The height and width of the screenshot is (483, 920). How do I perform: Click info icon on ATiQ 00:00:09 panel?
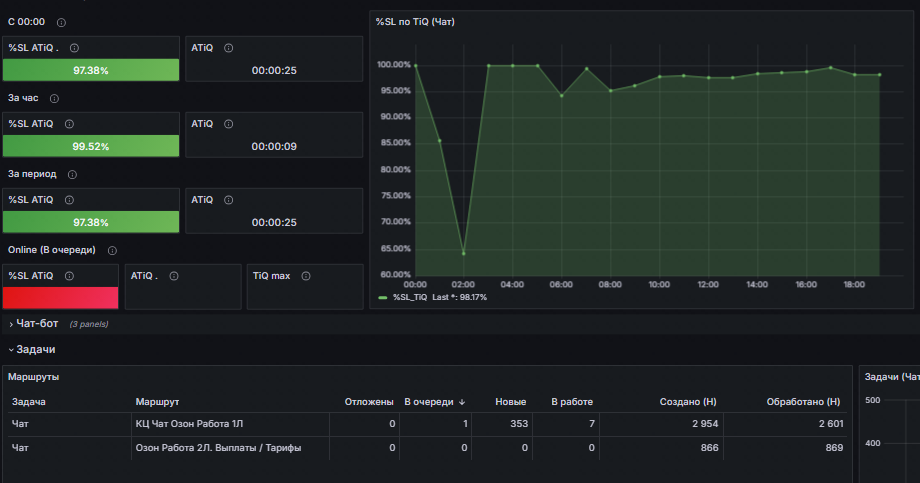coord(229,124)
